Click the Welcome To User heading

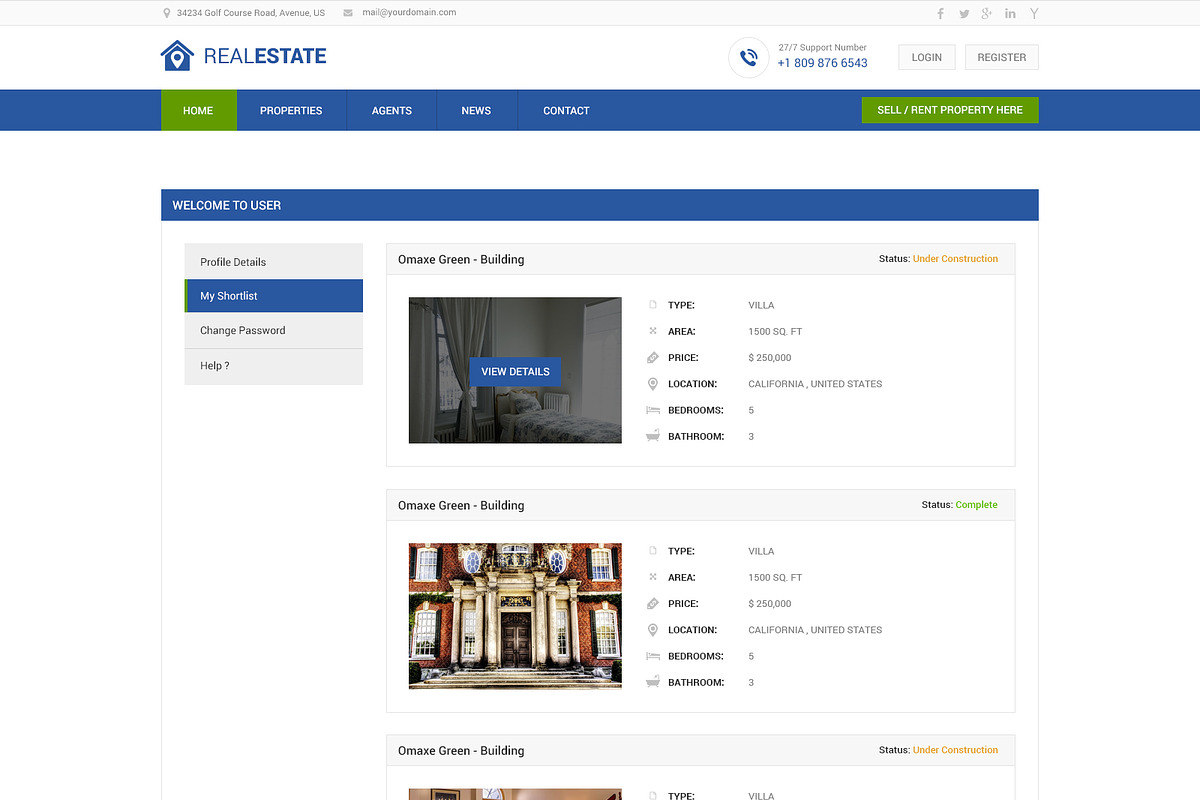click(227, 205)
